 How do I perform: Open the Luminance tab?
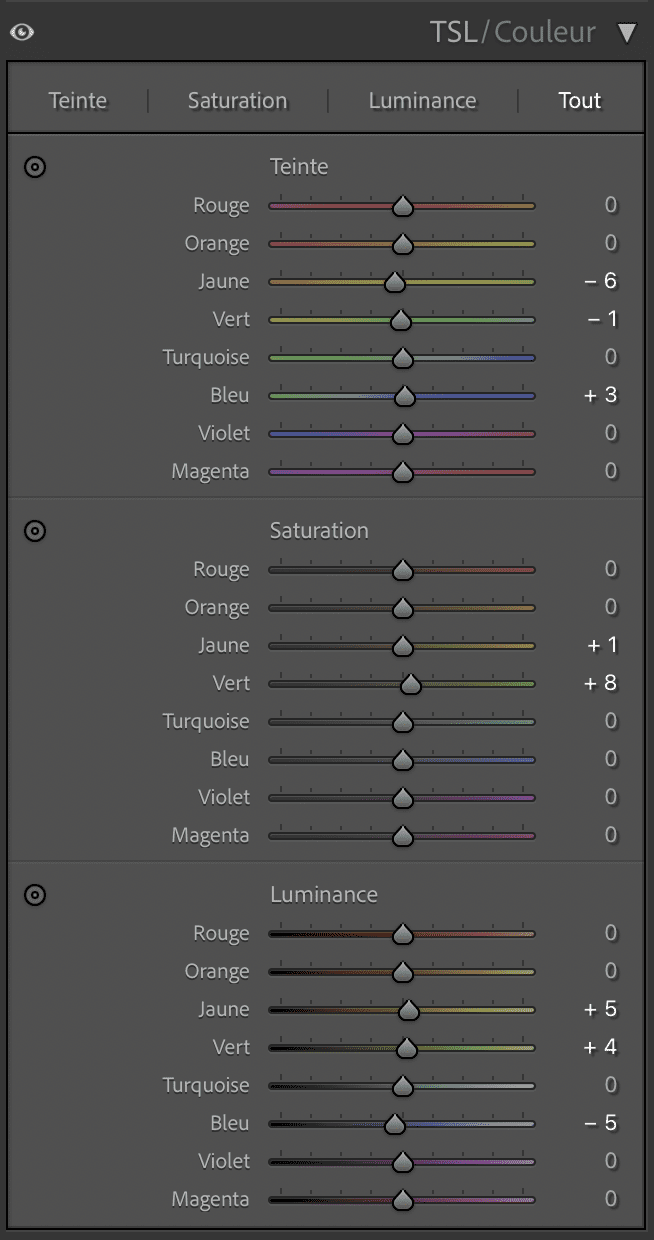(422, 101)
